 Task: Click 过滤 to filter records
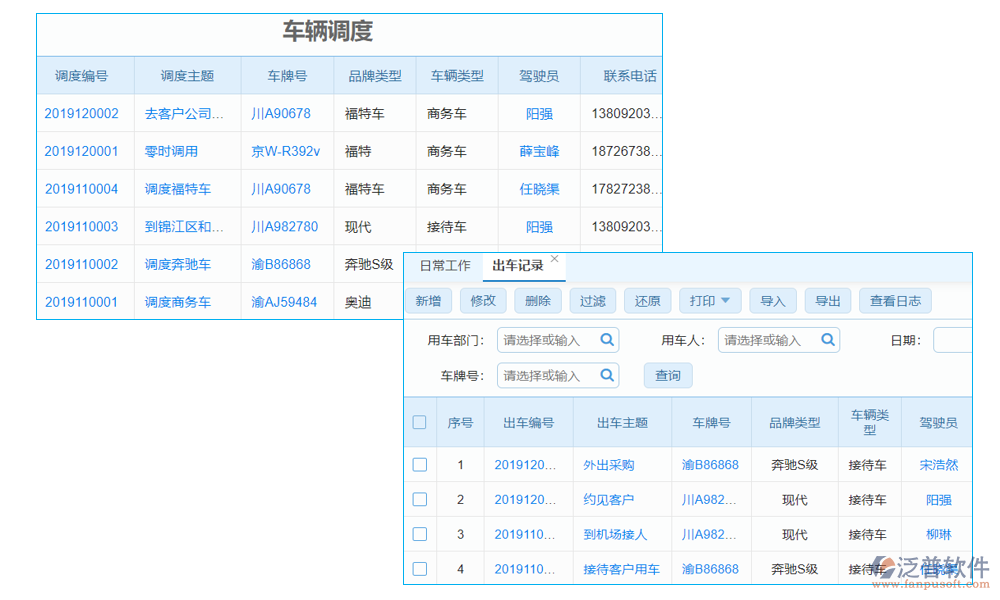(x=592, y=300)
